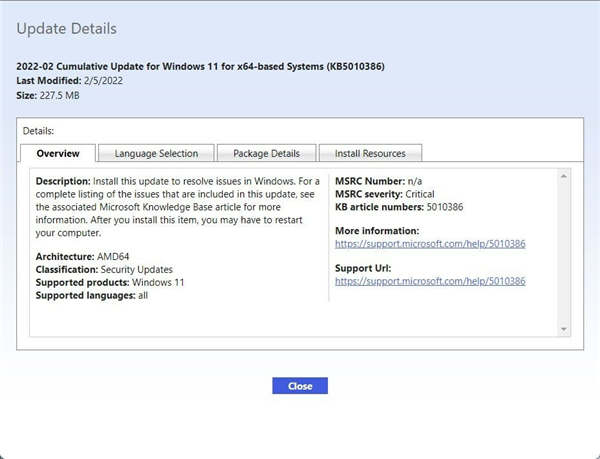
Task: Select the Package Details tab
Action: click(x=267, y=153)
